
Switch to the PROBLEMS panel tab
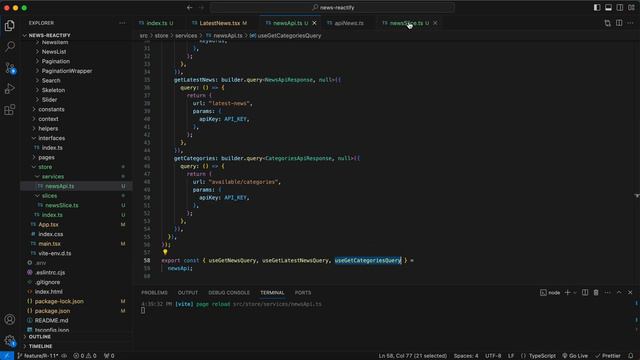tap(154, 293)
